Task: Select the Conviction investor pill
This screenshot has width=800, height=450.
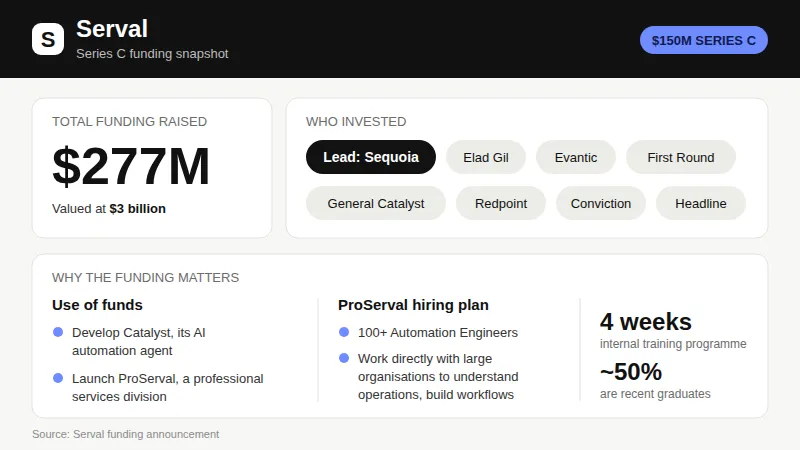Action: click(x=601, y=203)
